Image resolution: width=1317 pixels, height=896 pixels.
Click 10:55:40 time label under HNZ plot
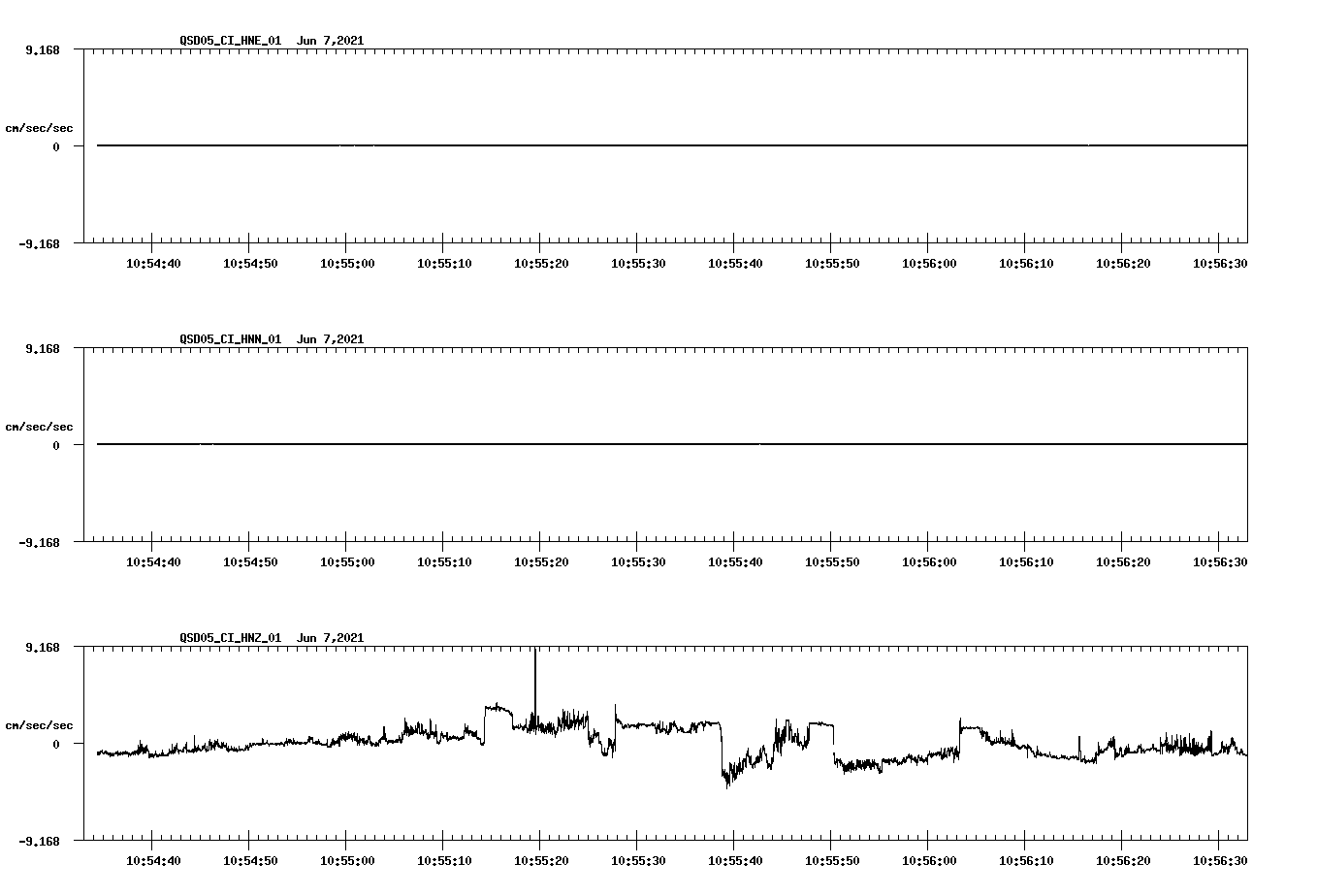click(x=735, y=861)
